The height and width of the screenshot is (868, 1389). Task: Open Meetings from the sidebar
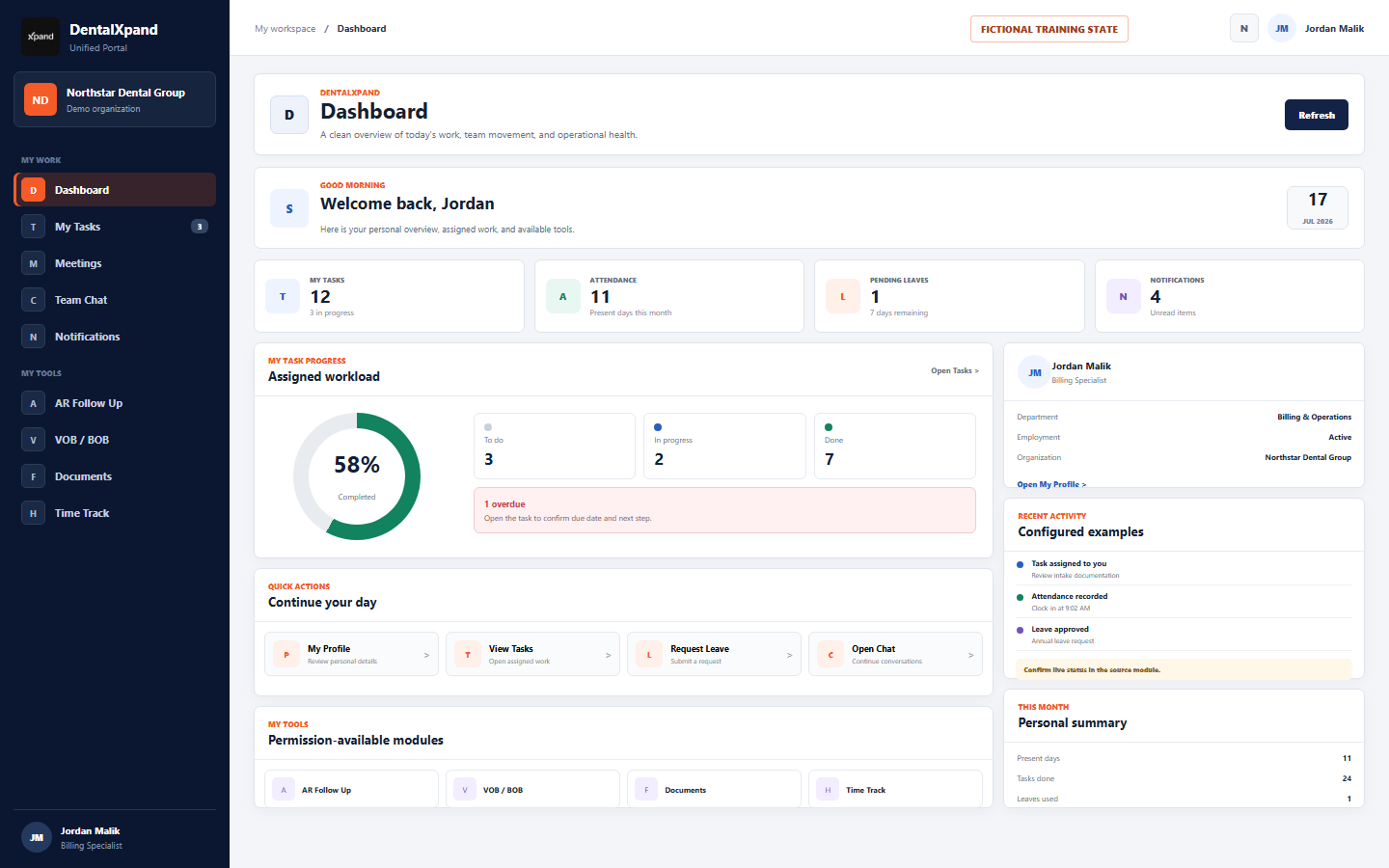point(115,263)
